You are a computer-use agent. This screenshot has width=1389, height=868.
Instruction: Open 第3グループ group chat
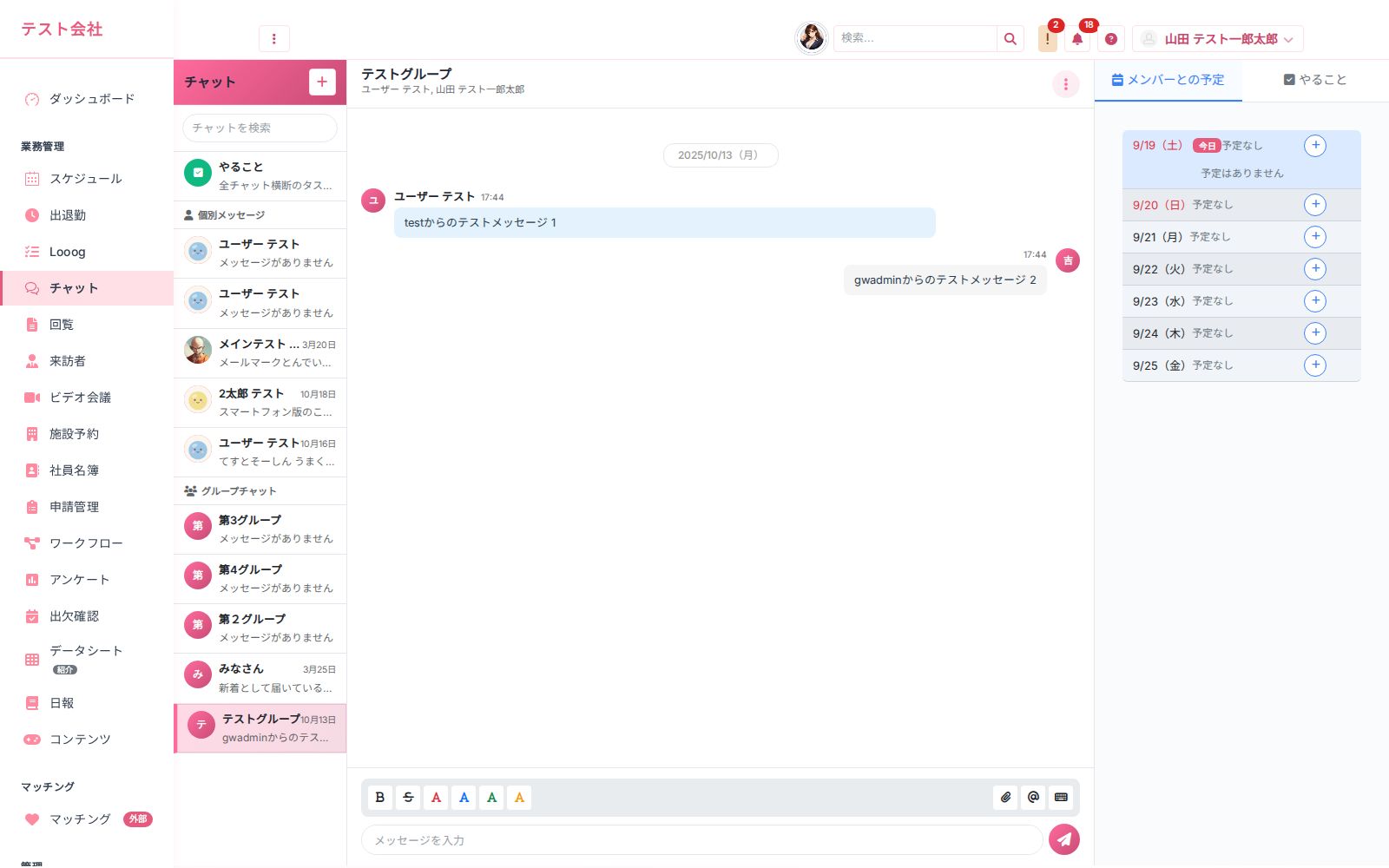[260, 529]
